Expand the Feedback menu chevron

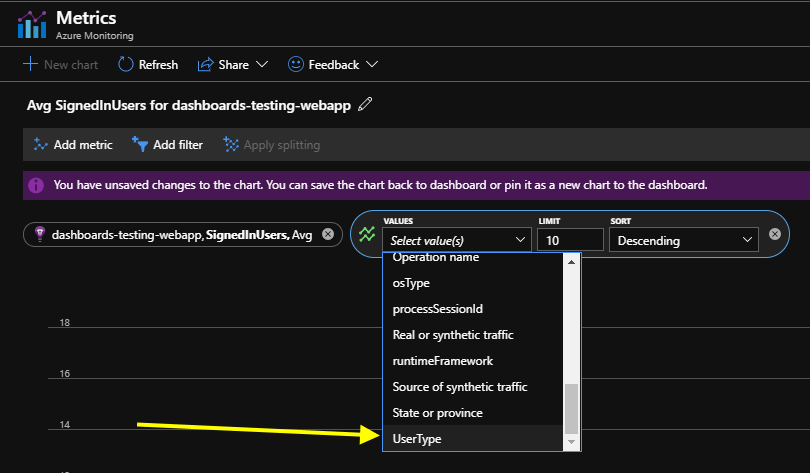372,64
